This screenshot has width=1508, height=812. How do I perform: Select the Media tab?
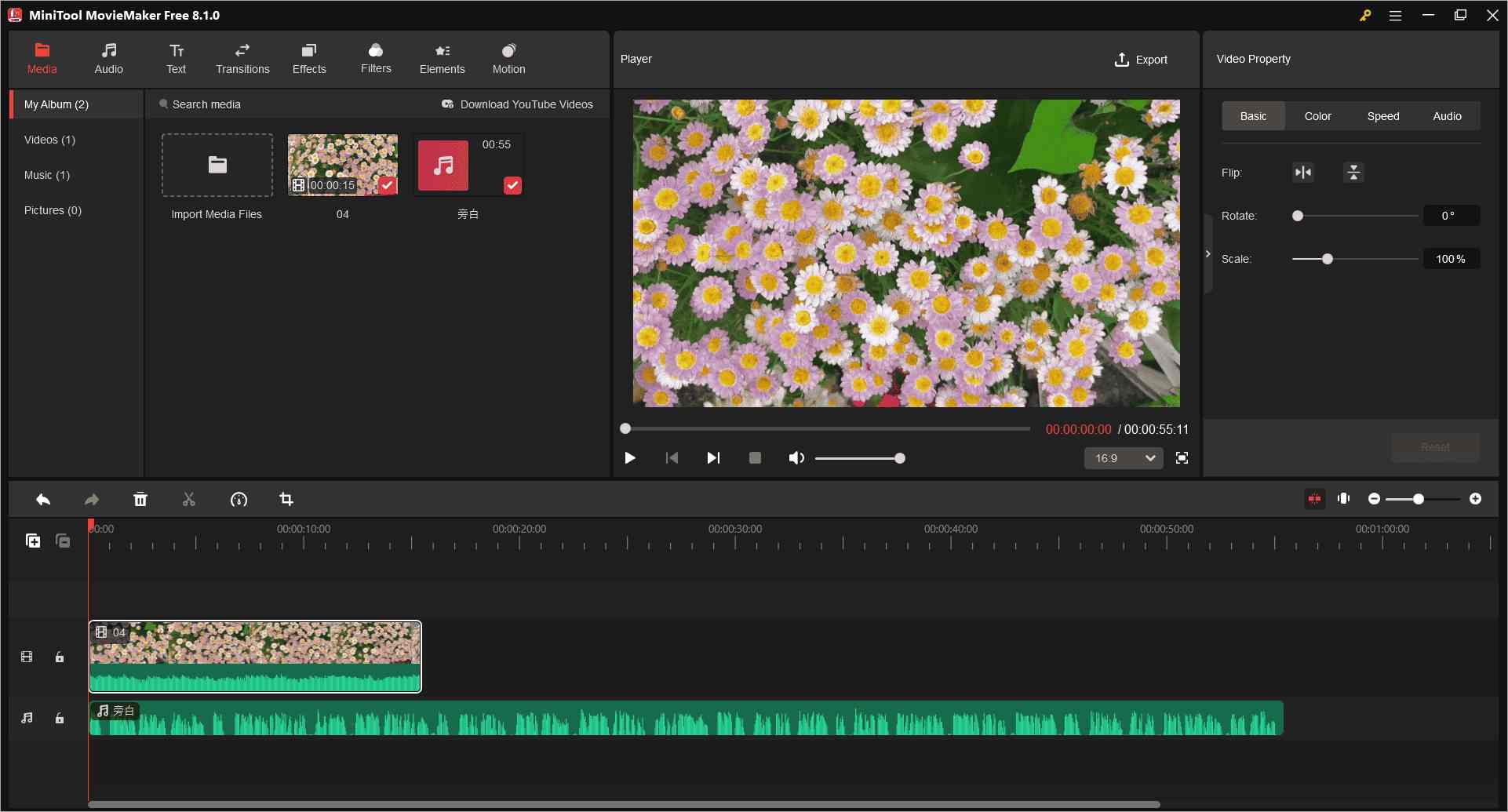point(42,59)
